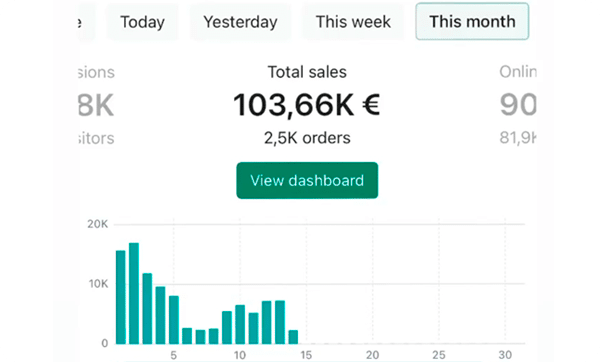Open the partially visible visitors metric card
The image size is (600, 362).
tap(96, 104)
